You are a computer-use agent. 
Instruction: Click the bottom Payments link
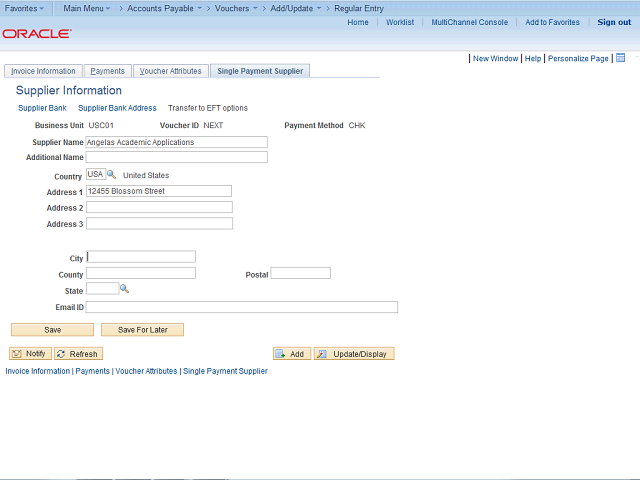(93, 371)
